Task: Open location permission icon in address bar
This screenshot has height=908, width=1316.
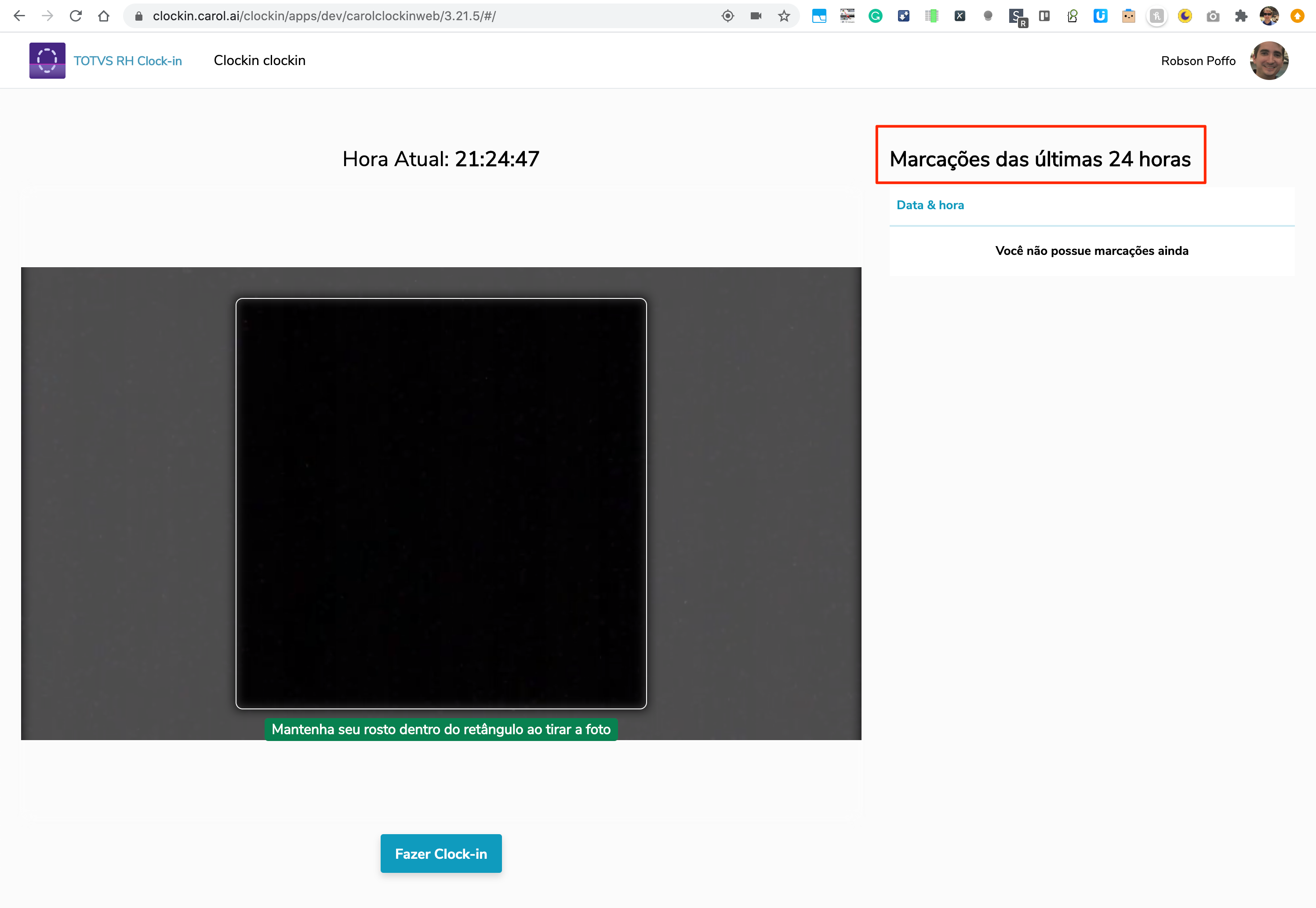Action: point(727,16)
